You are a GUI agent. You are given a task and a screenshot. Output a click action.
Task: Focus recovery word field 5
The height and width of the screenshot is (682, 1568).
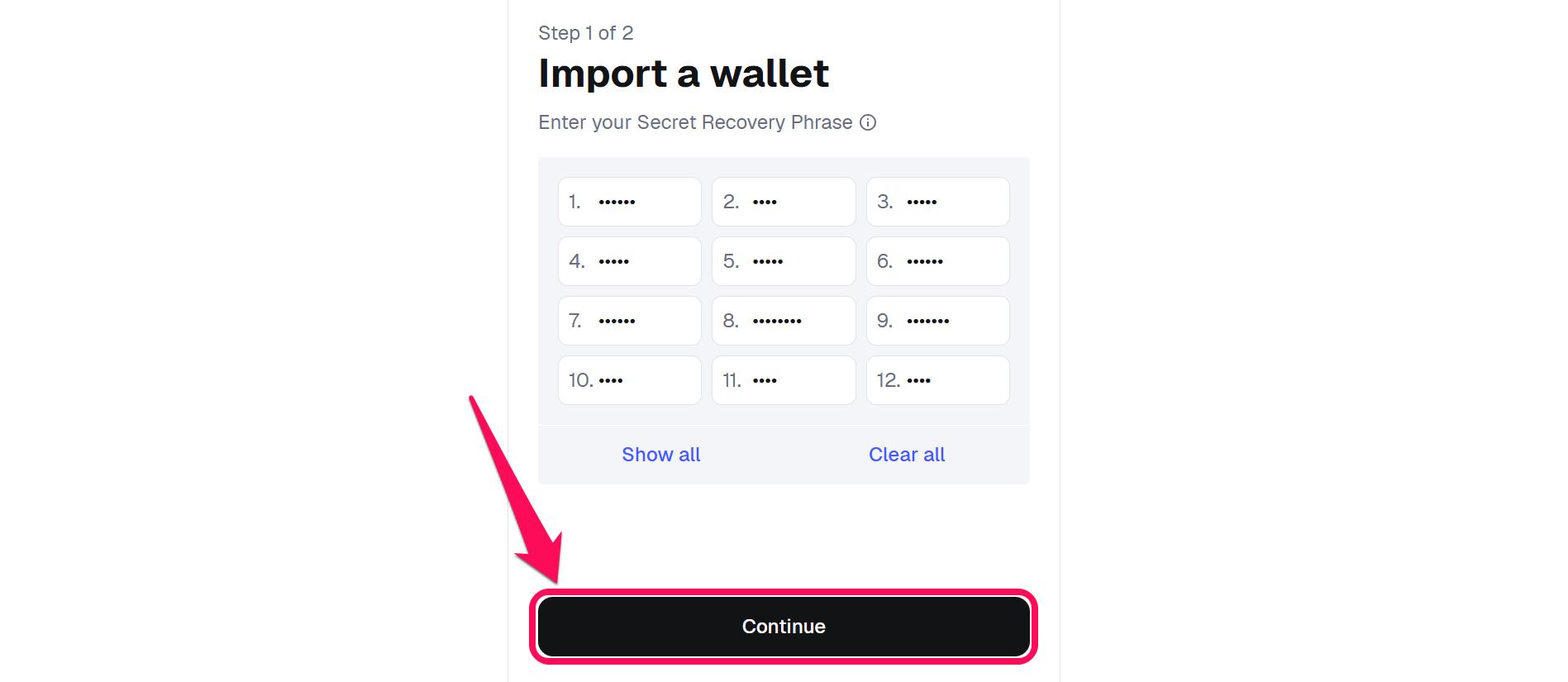pyautogui.click(x=784, y=261)
